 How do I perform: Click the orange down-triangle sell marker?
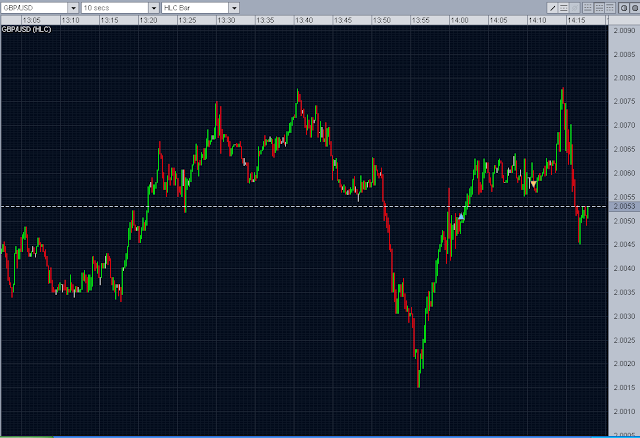(533, 184)
